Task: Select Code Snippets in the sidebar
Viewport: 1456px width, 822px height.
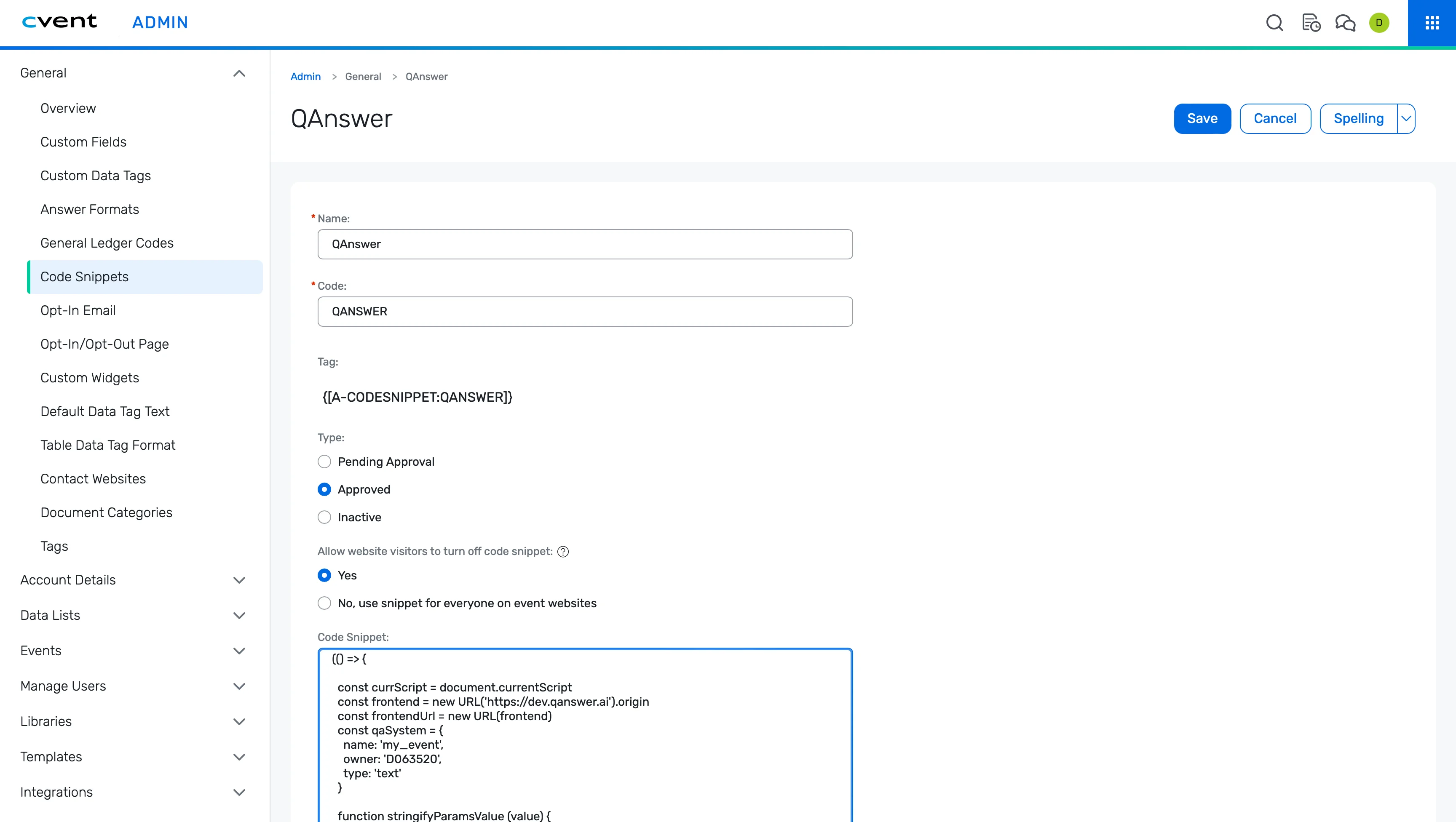Action: [145, 277]
